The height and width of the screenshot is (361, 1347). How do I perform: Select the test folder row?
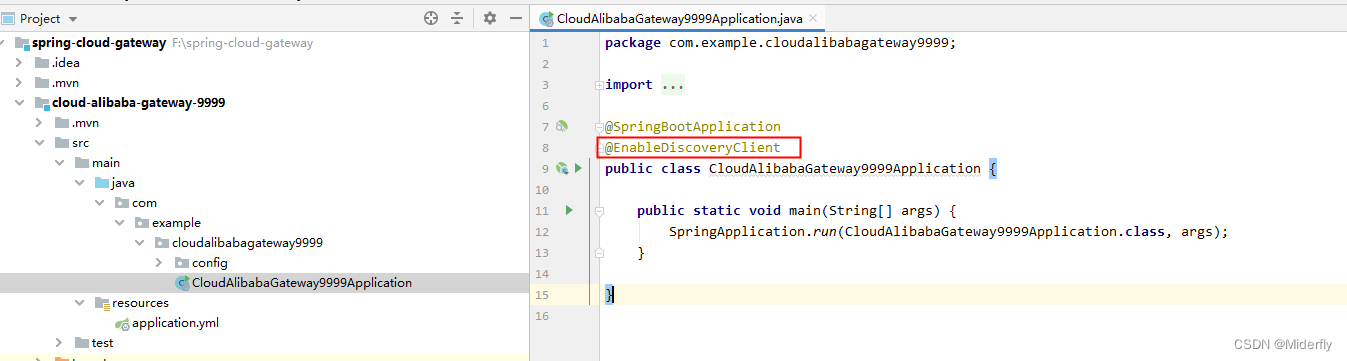click(x=102, y=343)
